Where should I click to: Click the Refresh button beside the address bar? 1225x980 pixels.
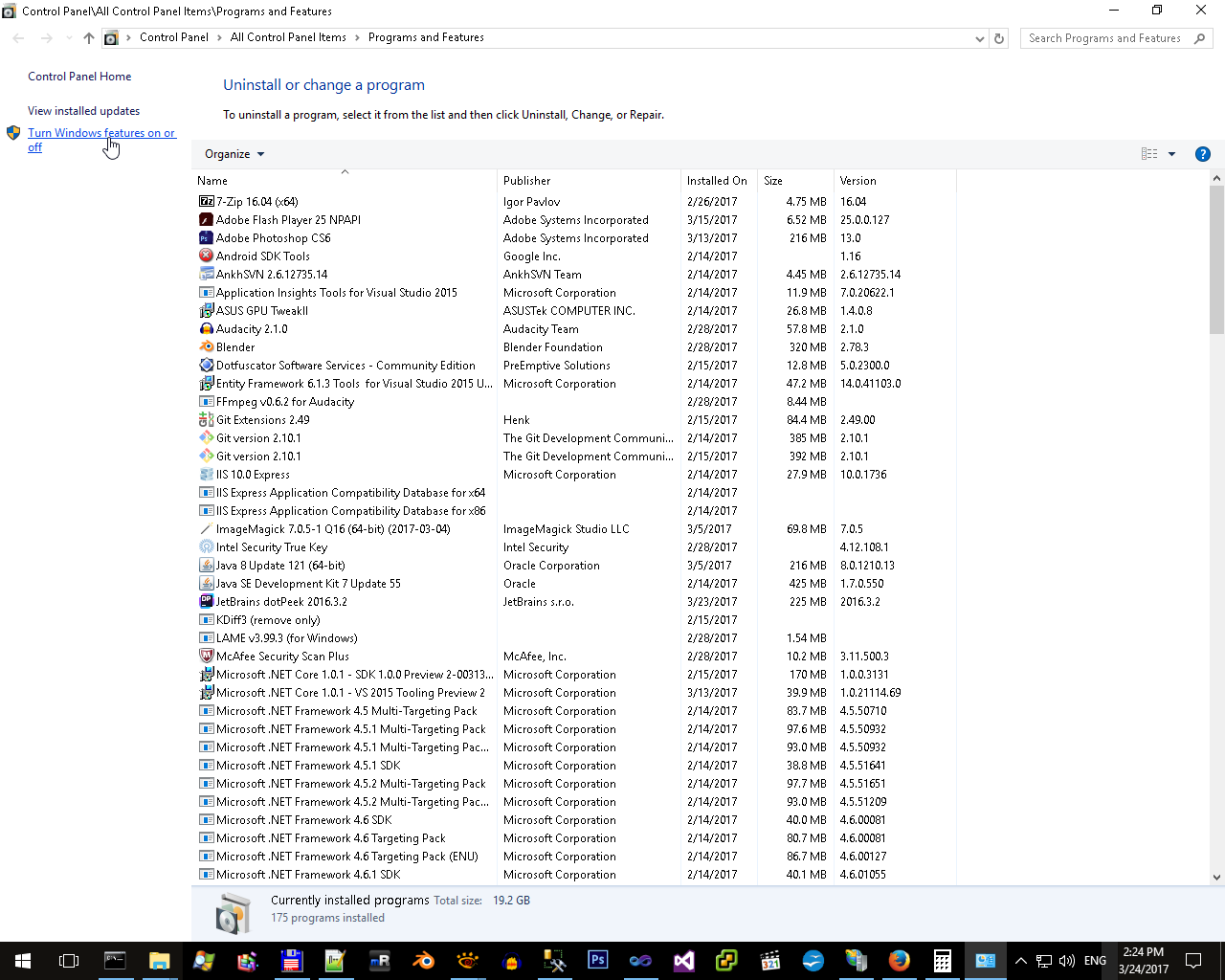[x=999, y=38]
